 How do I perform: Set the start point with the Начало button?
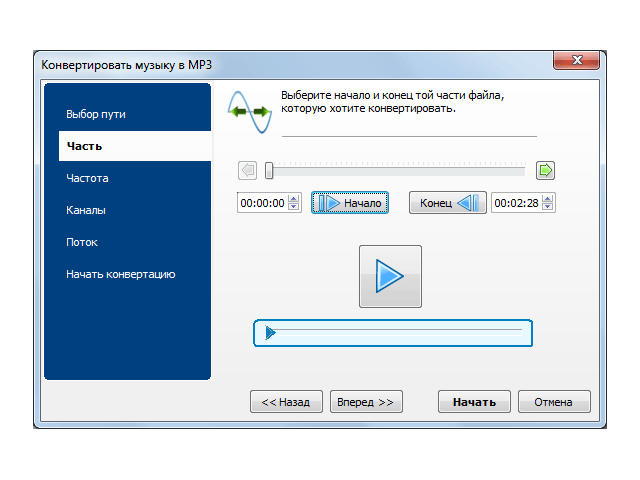pyautogui.click(x=350, y=203)
